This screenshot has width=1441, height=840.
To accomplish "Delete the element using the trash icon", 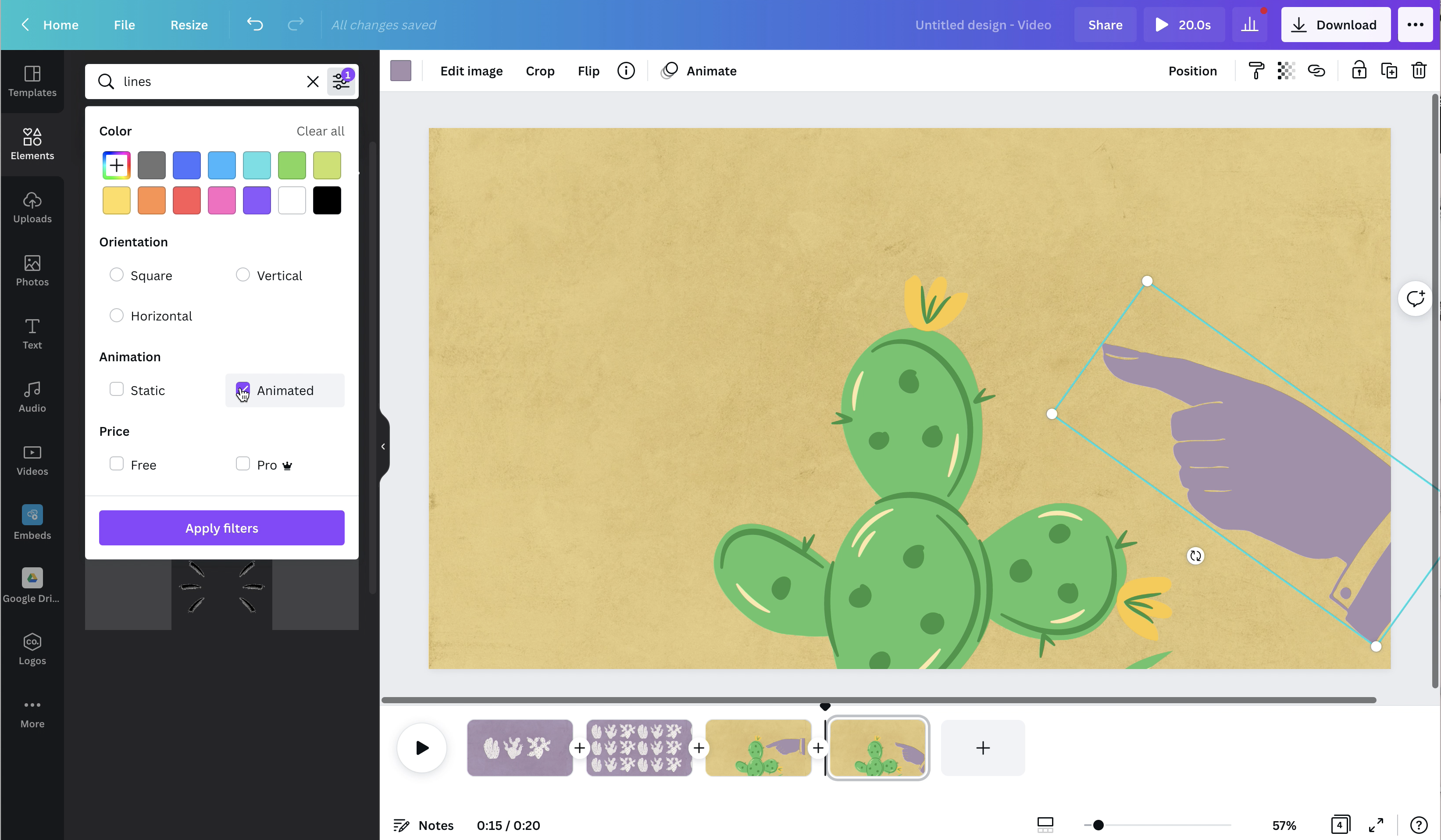I will click(1419, 71).
